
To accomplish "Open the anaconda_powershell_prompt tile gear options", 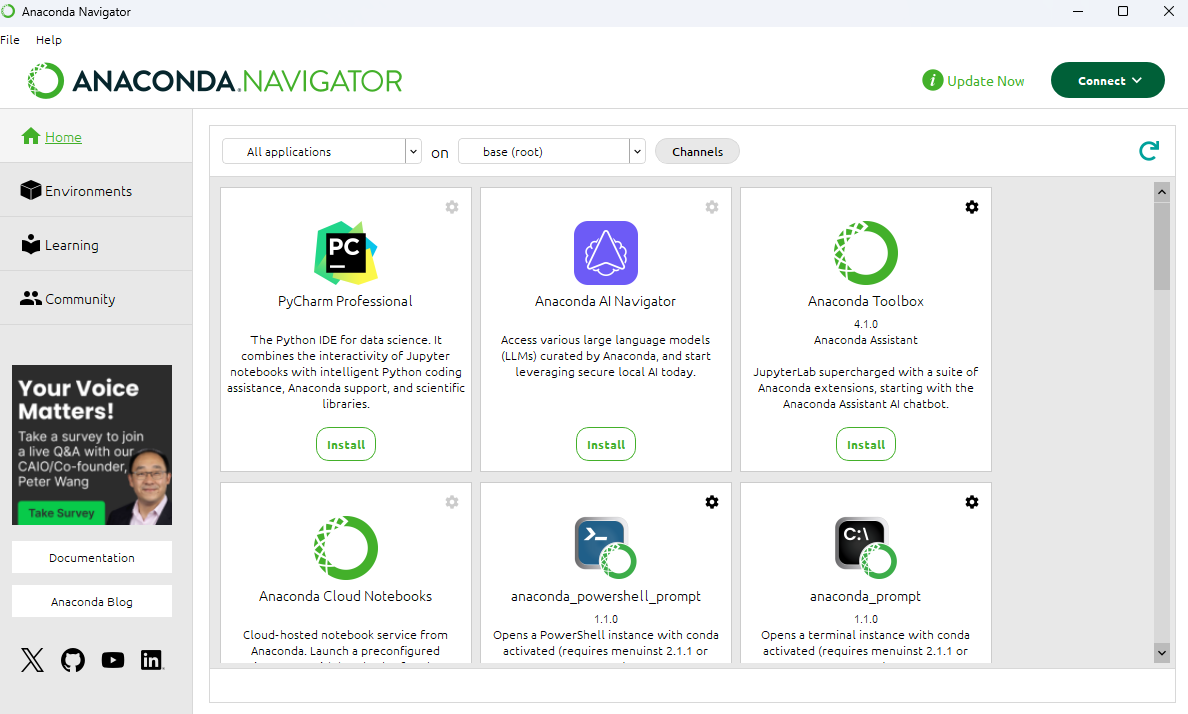I will [711, 502].
